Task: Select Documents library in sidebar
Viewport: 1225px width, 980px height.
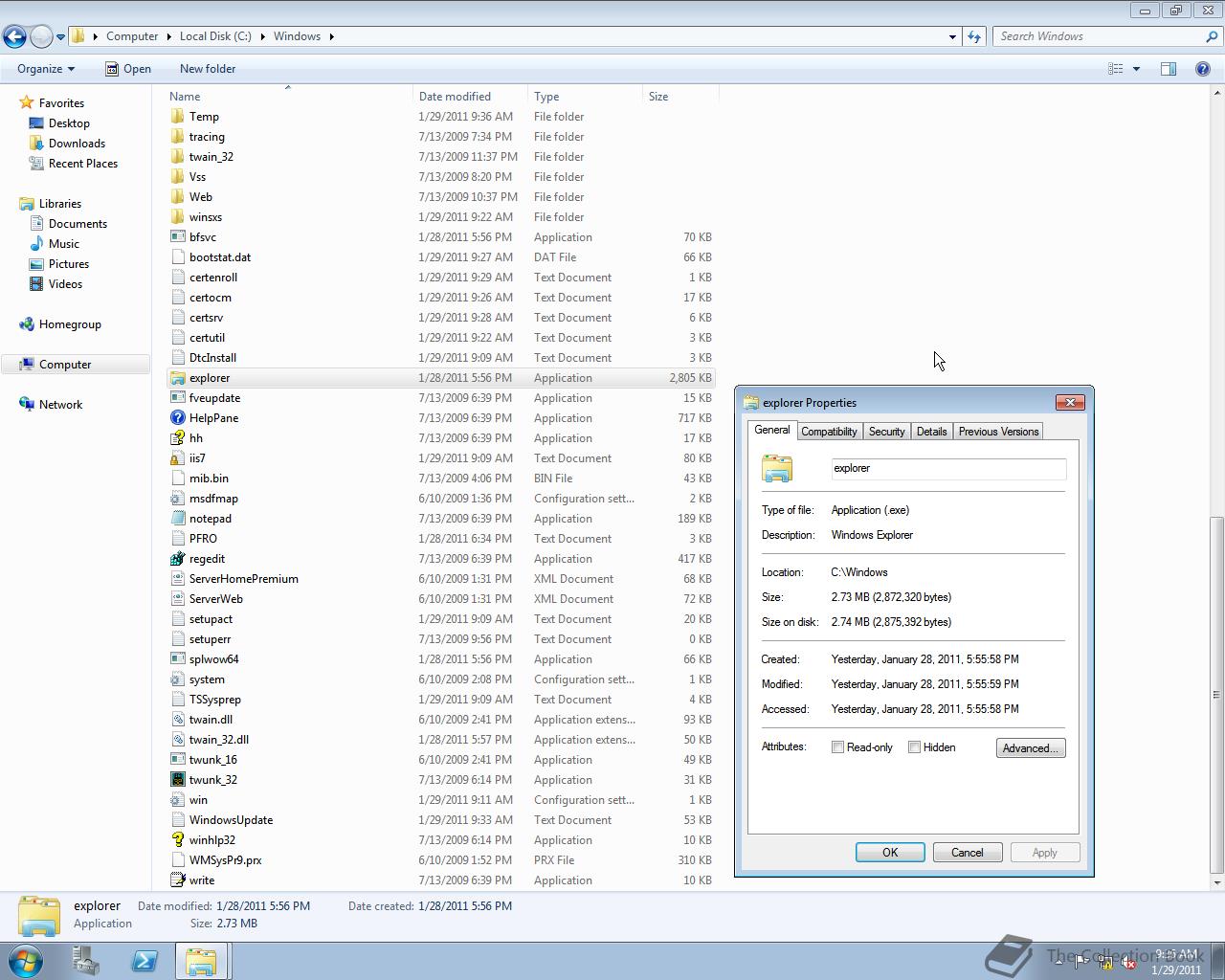Action: point(78,224)
